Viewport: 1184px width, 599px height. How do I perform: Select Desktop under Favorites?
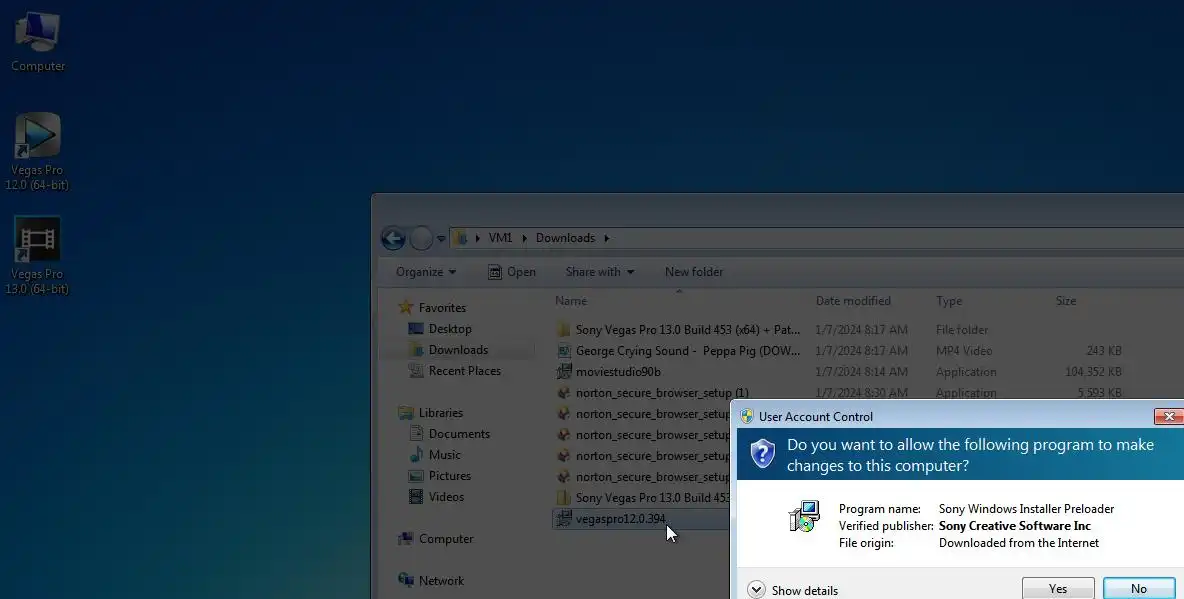450,329
